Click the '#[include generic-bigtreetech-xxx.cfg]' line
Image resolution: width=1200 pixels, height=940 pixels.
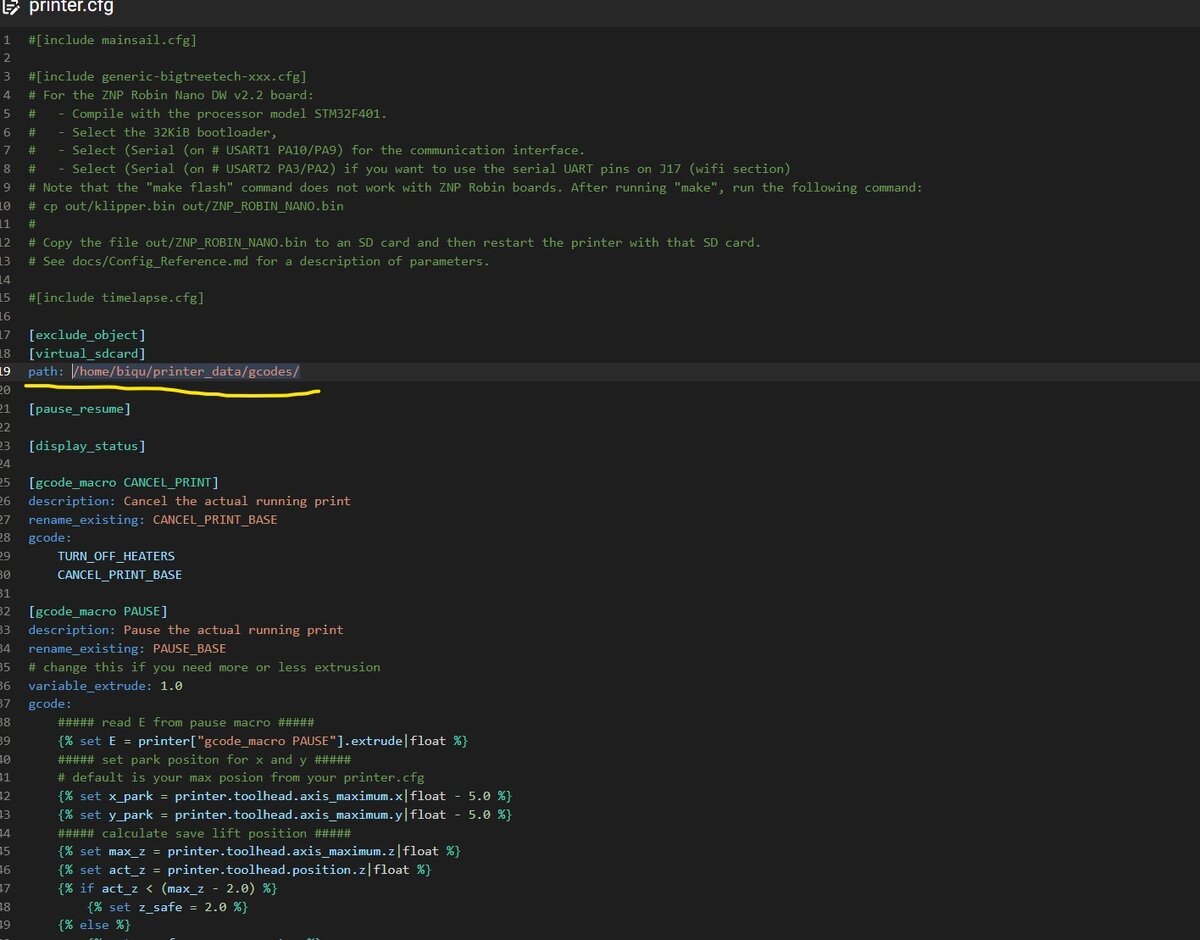coord(167,77)
